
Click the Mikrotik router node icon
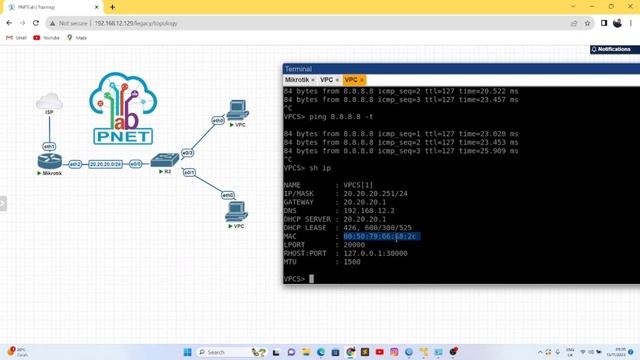click(x=50, y=161)
